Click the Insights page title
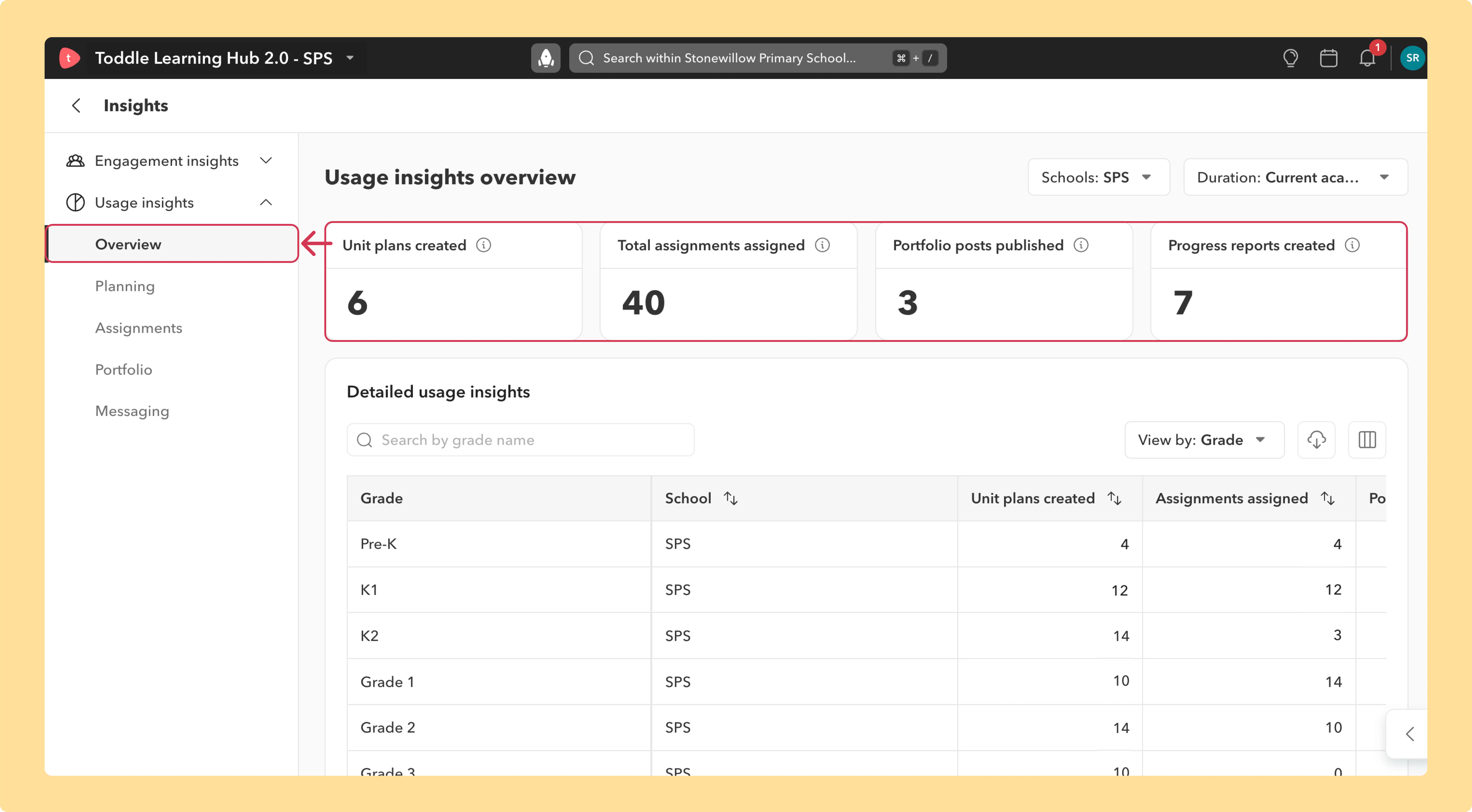1472x812 pixels. (135, 105)
